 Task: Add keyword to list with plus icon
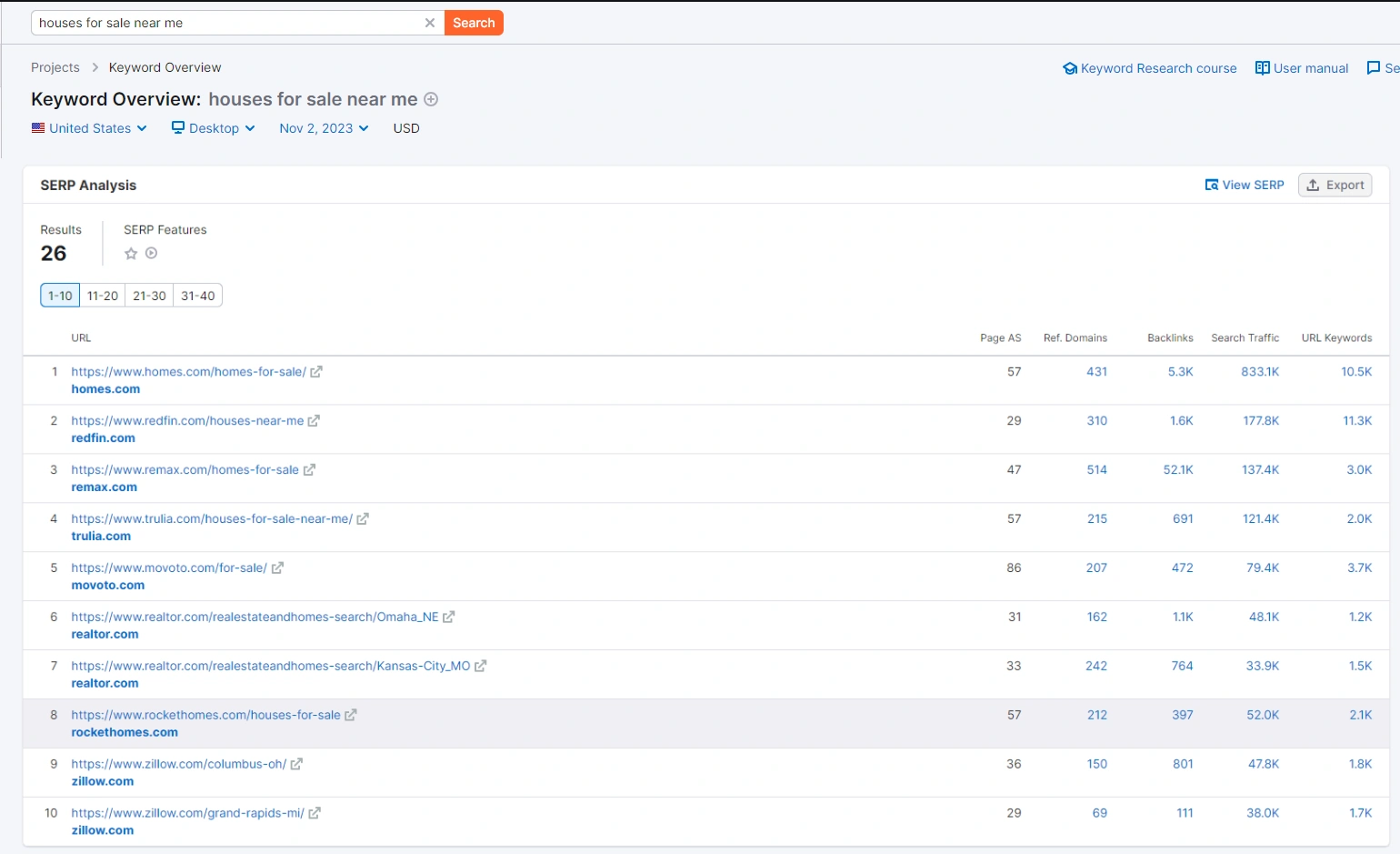pyautogui.click(x=432, y=99)
